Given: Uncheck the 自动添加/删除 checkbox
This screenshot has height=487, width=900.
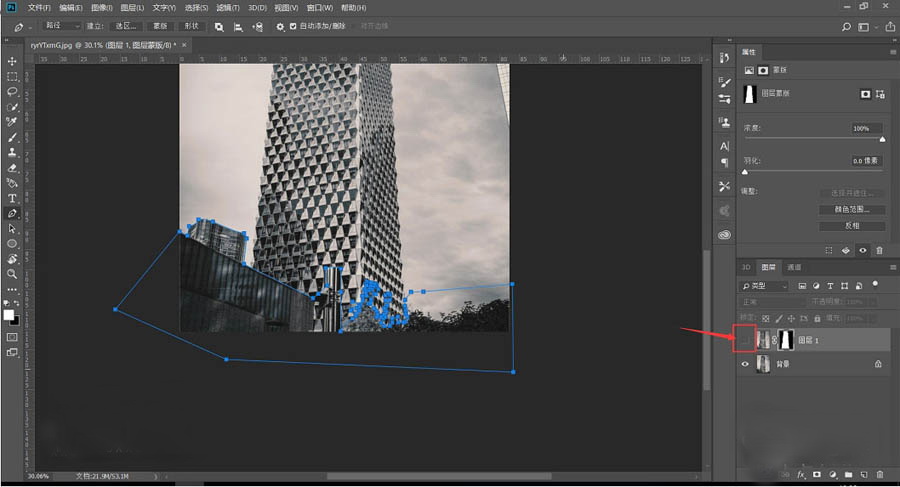Looking at the screenshot, I should click(x=292, y=26).
